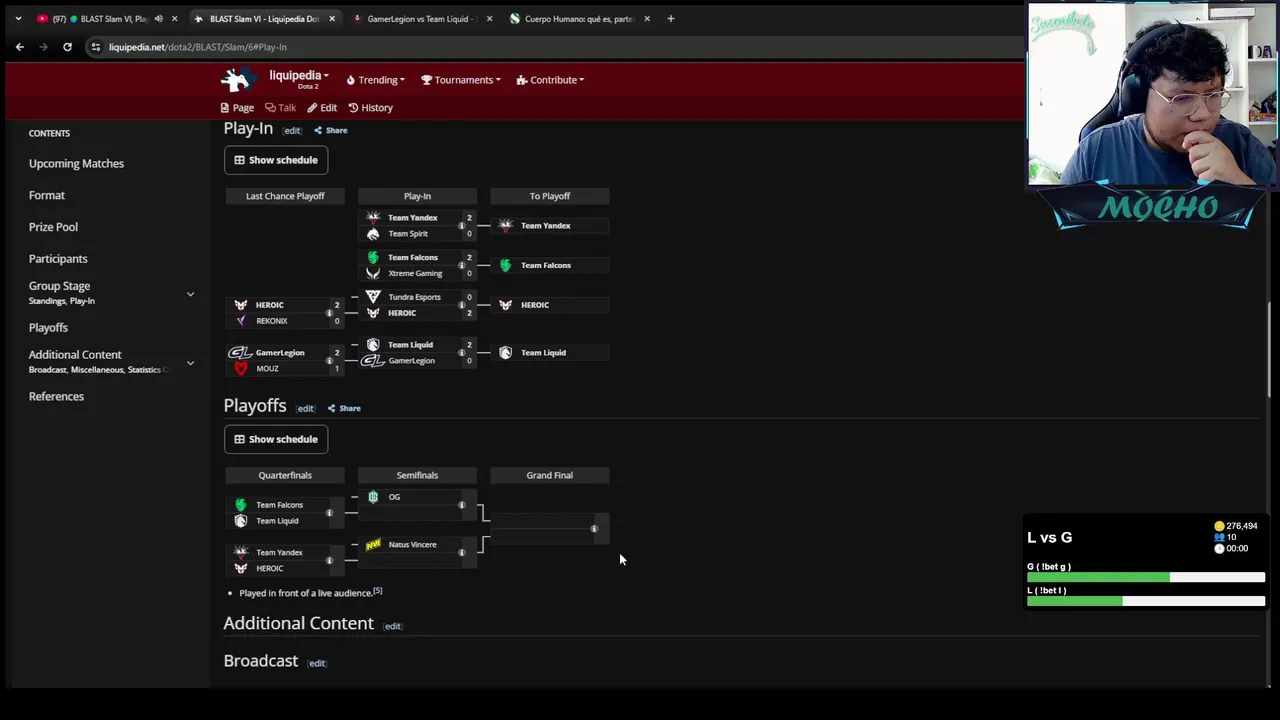Click the G (!bet g) green progress bar

[x=1098, y=578]
